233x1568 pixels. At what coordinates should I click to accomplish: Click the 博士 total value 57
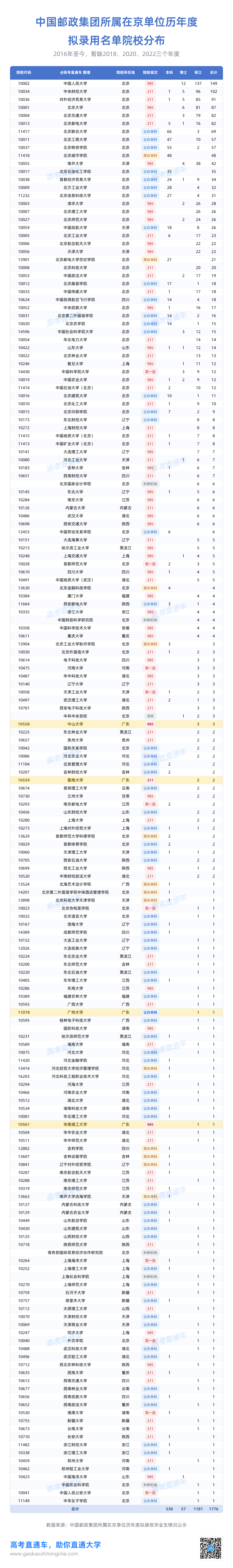coord(184,1509)
